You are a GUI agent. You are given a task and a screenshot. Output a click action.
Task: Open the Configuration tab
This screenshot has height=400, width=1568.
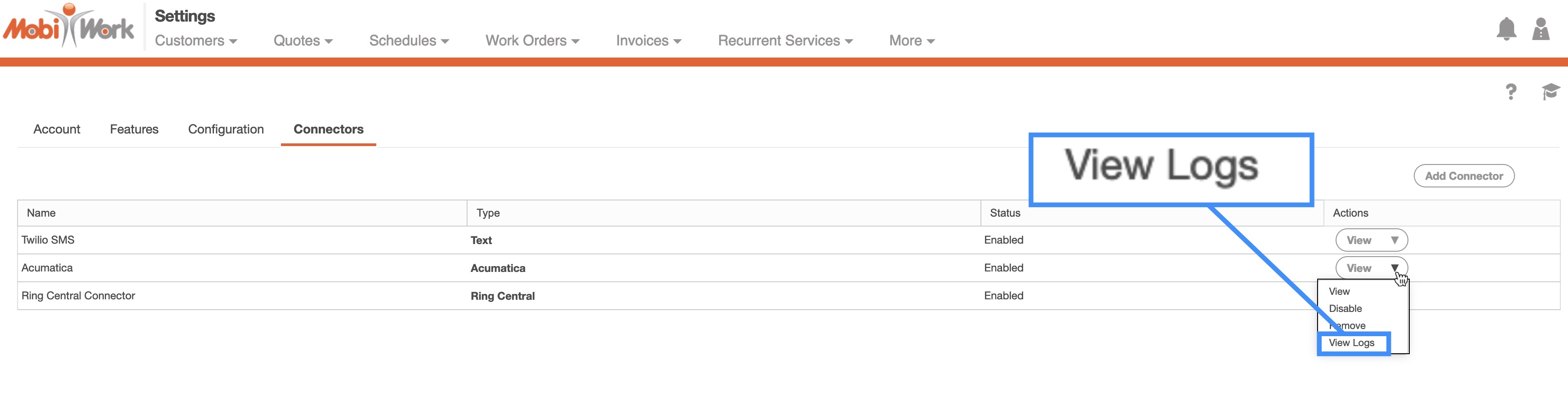[226, 129]
